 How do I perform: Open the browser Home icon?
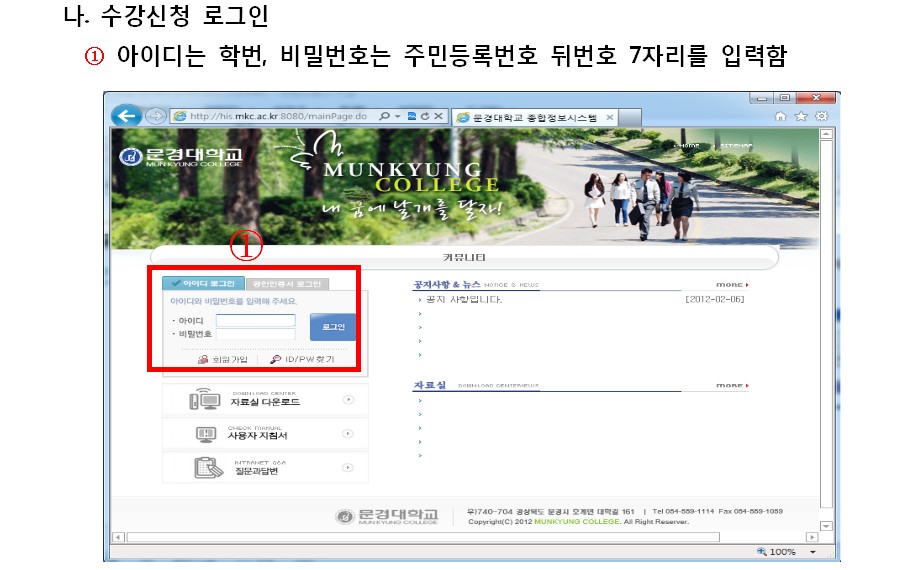(780, 116)
